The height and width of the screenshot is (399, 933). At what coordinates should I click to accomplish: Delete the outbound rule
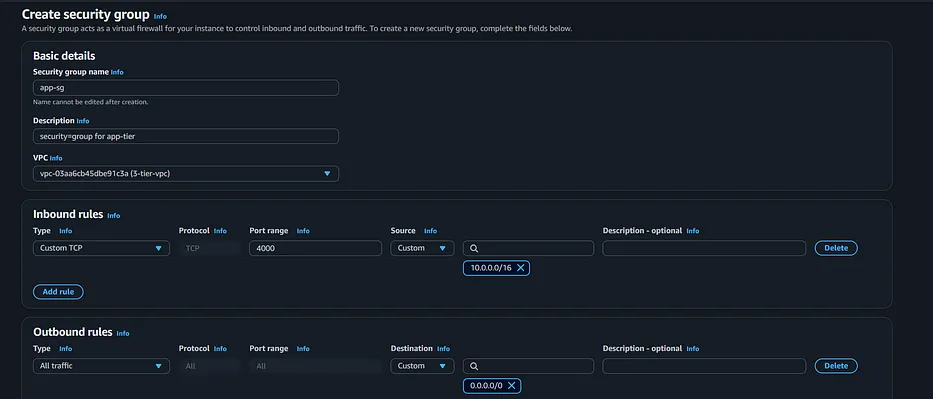coord(836,366)
